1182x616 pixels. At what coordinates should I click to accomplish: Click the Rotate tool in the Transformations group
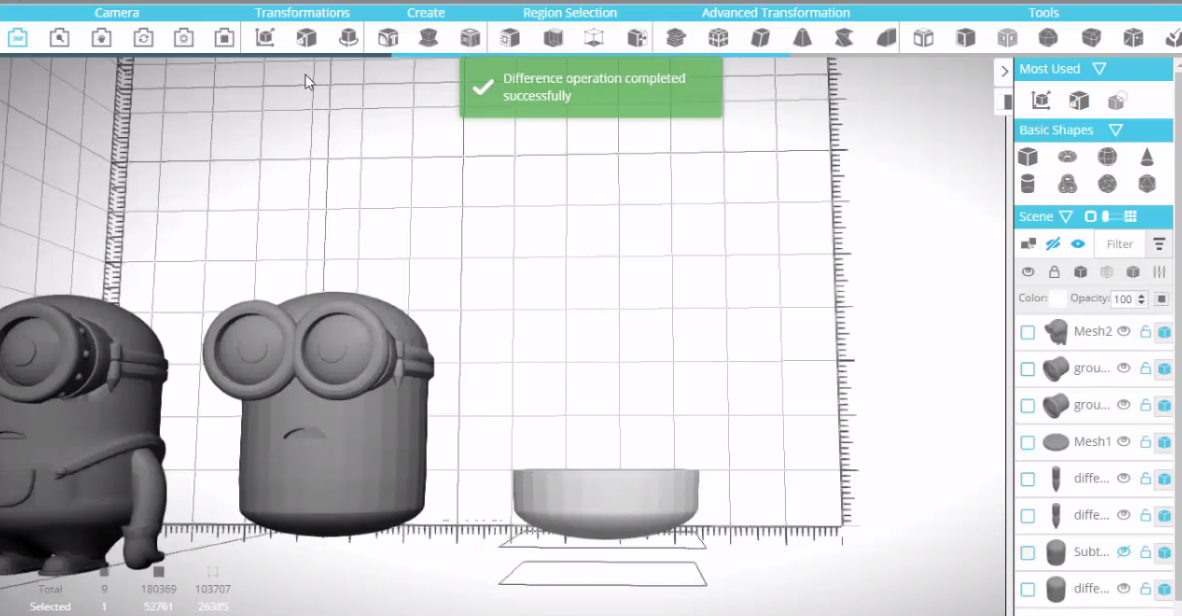click(348, 38)
